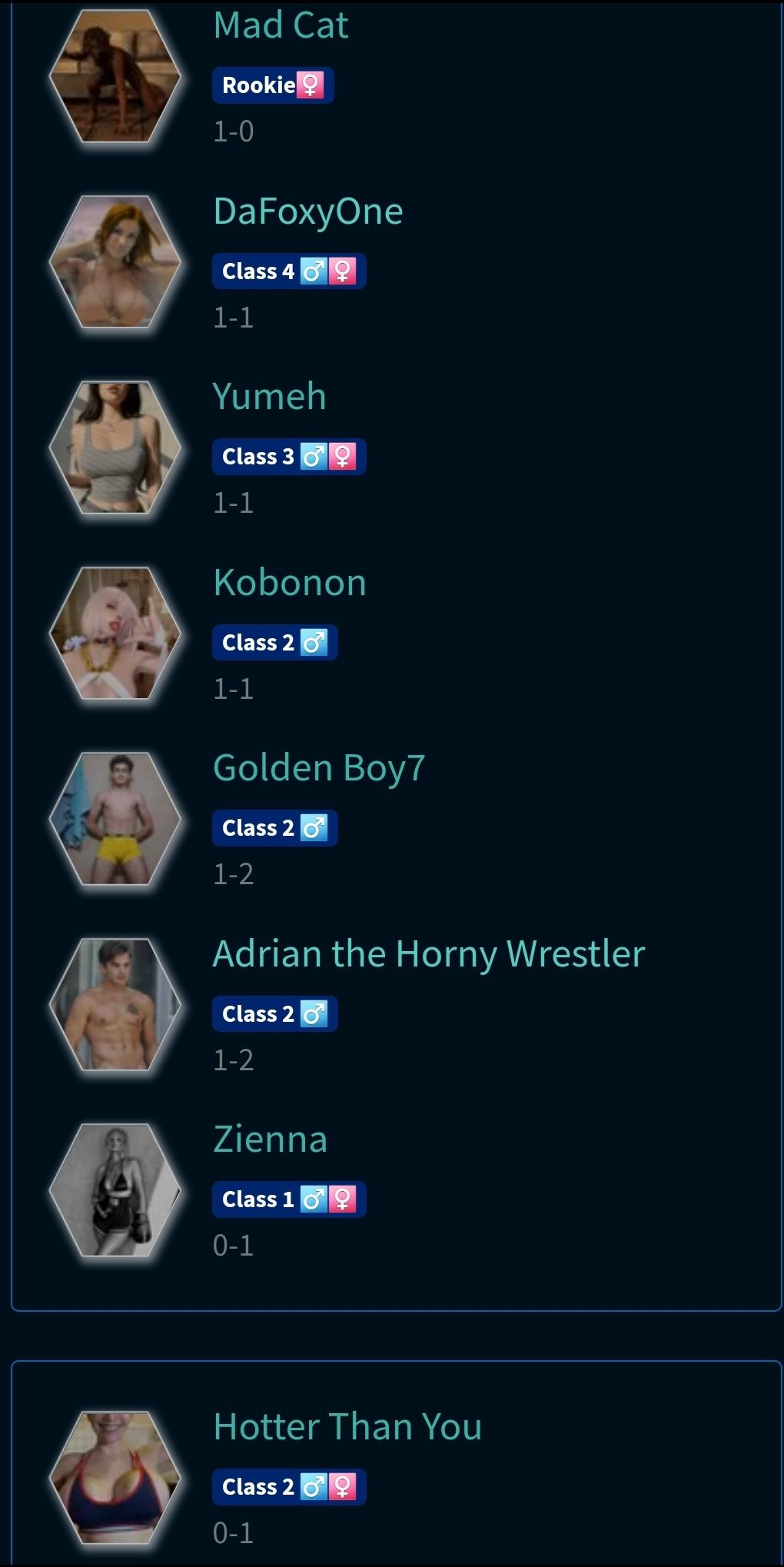Open Zienna's hexagon avatar
Image resolution: width=784 pixels, height=1567 pixels.
click(x=115, y=1189)
